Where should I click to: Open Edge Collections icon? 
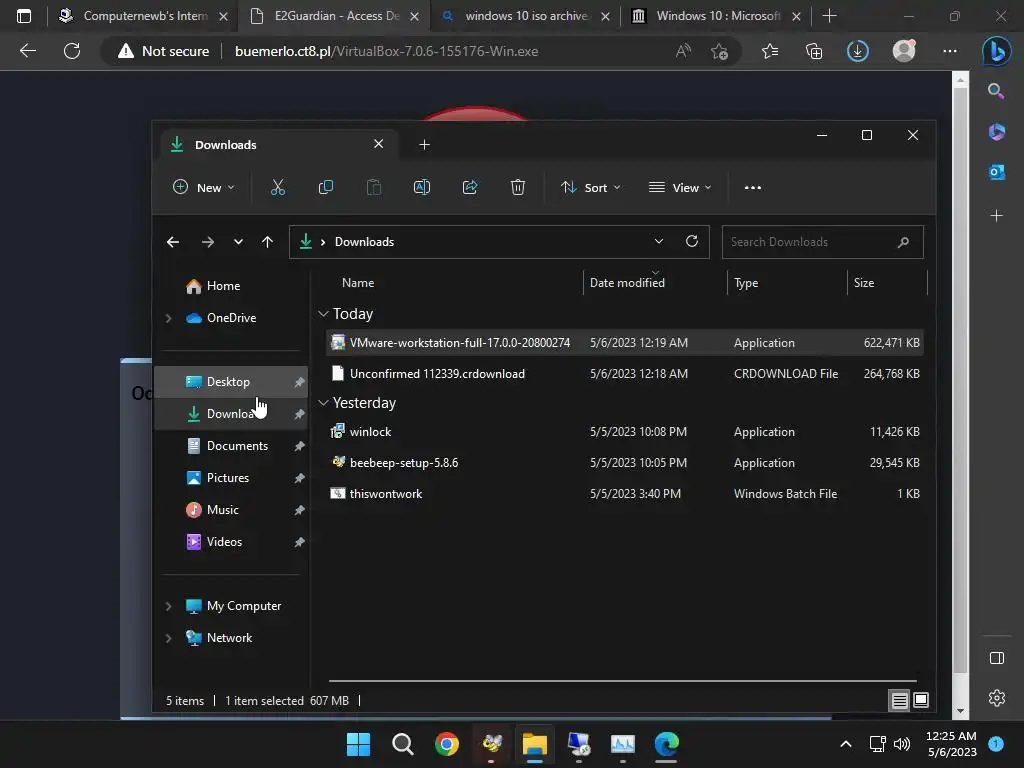tap(814, 51)
